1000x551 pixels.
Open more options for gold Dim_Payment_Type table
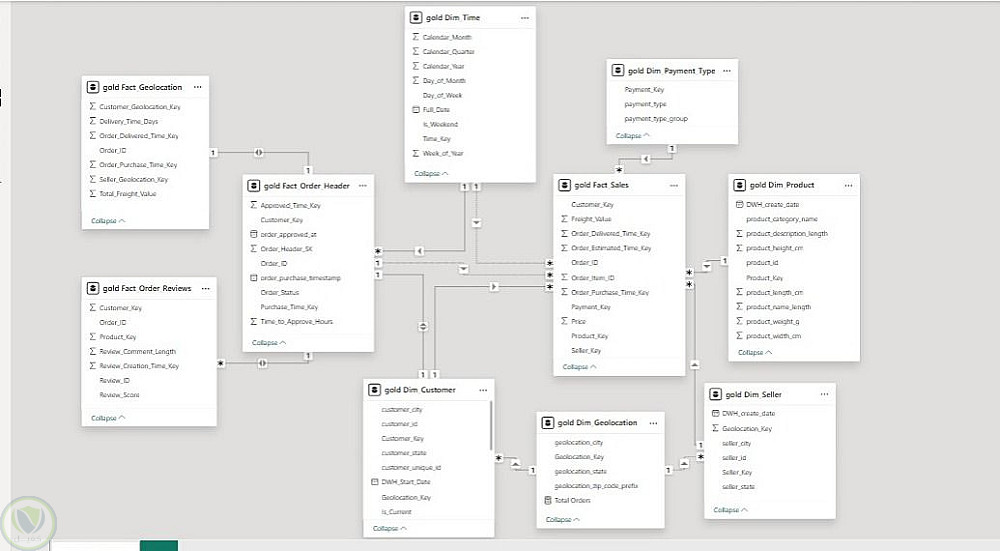click(726, 71)
